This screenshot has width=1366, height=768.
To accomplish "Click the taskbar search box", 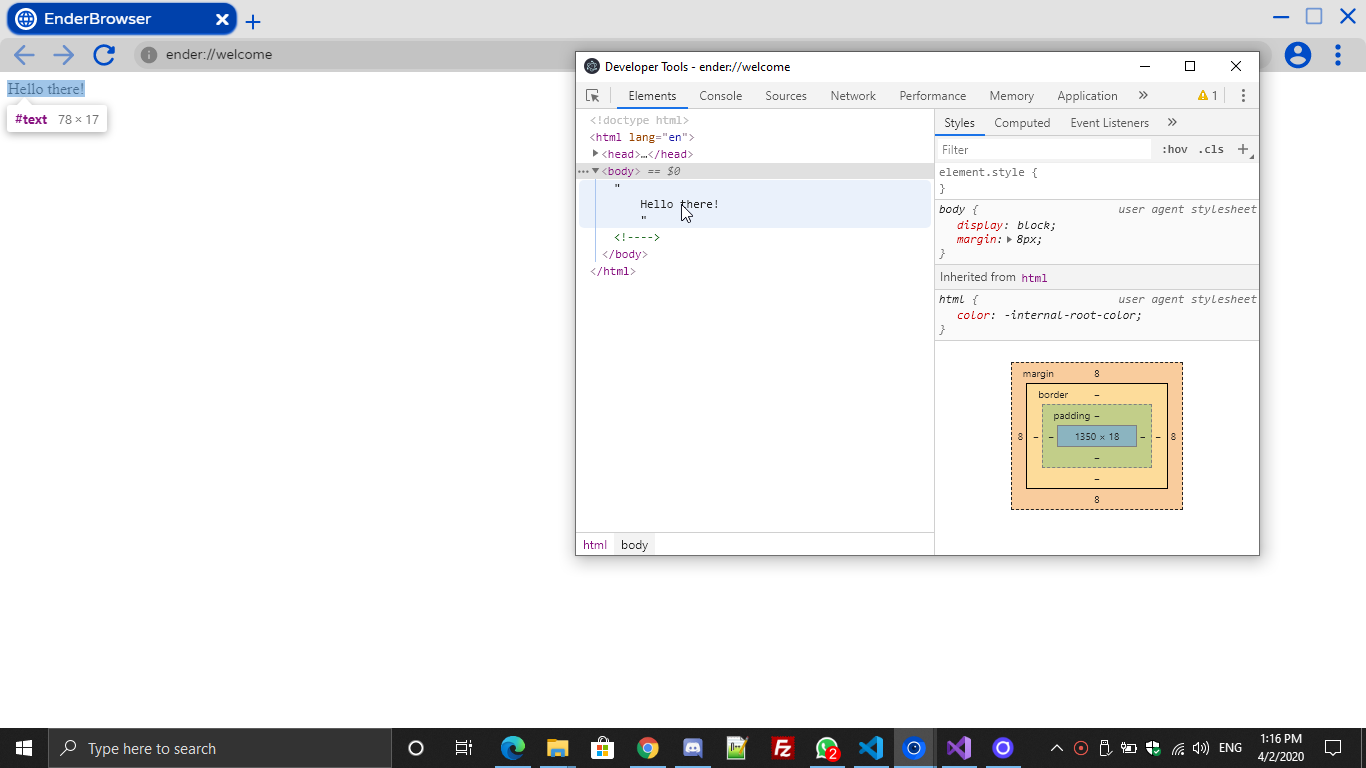I will click(220, 748).
